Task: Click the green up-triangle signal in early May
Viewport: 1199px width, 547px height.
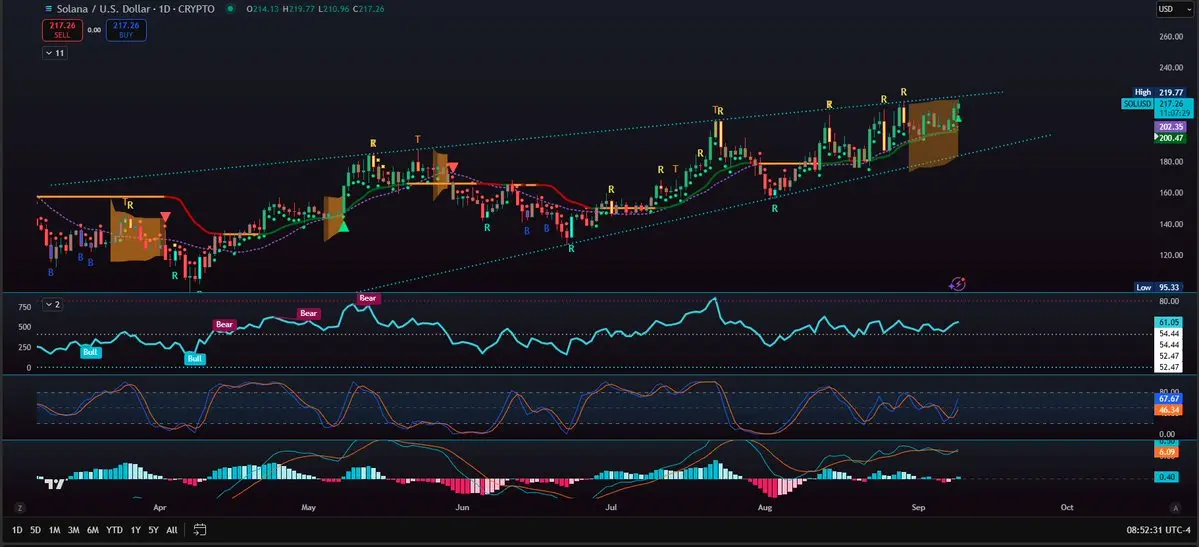Action: coord(343,226)
